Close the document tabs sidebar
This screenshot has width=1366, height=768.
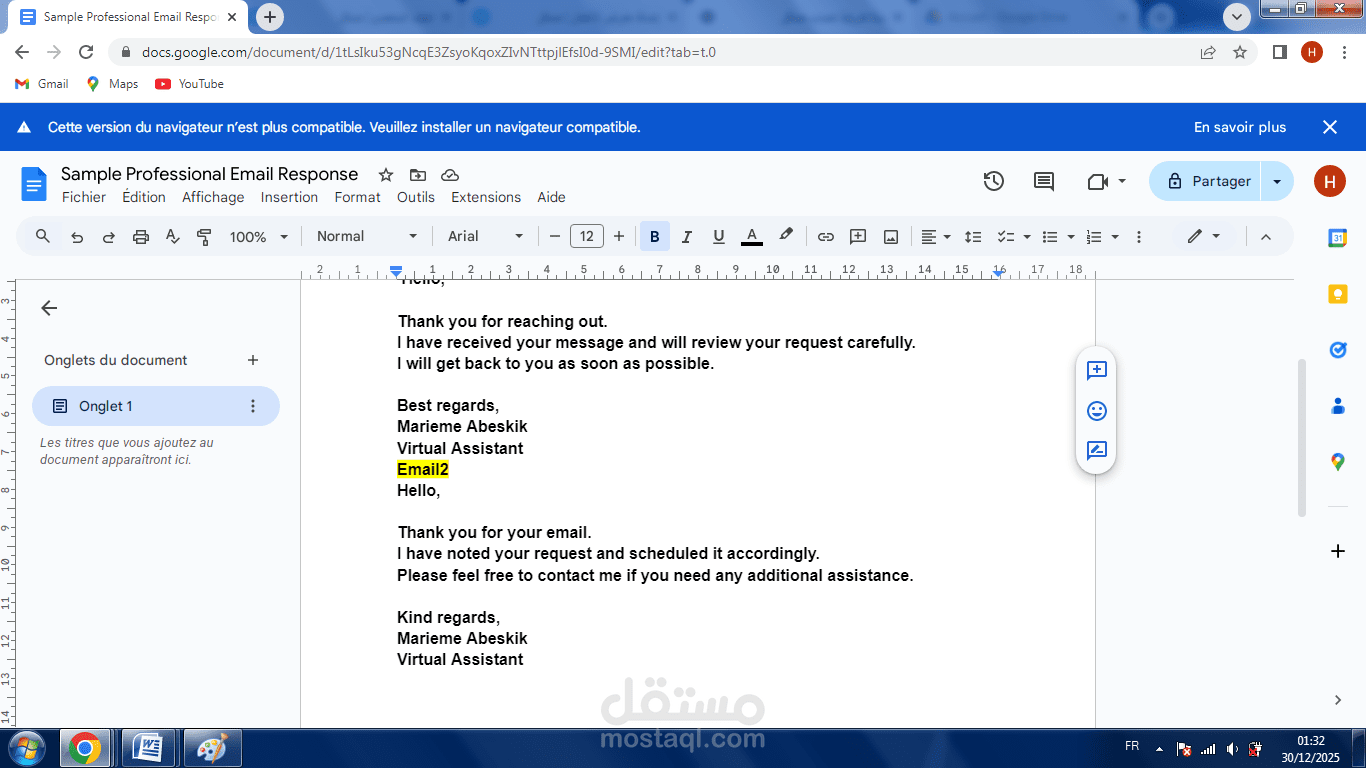(49, 308)
